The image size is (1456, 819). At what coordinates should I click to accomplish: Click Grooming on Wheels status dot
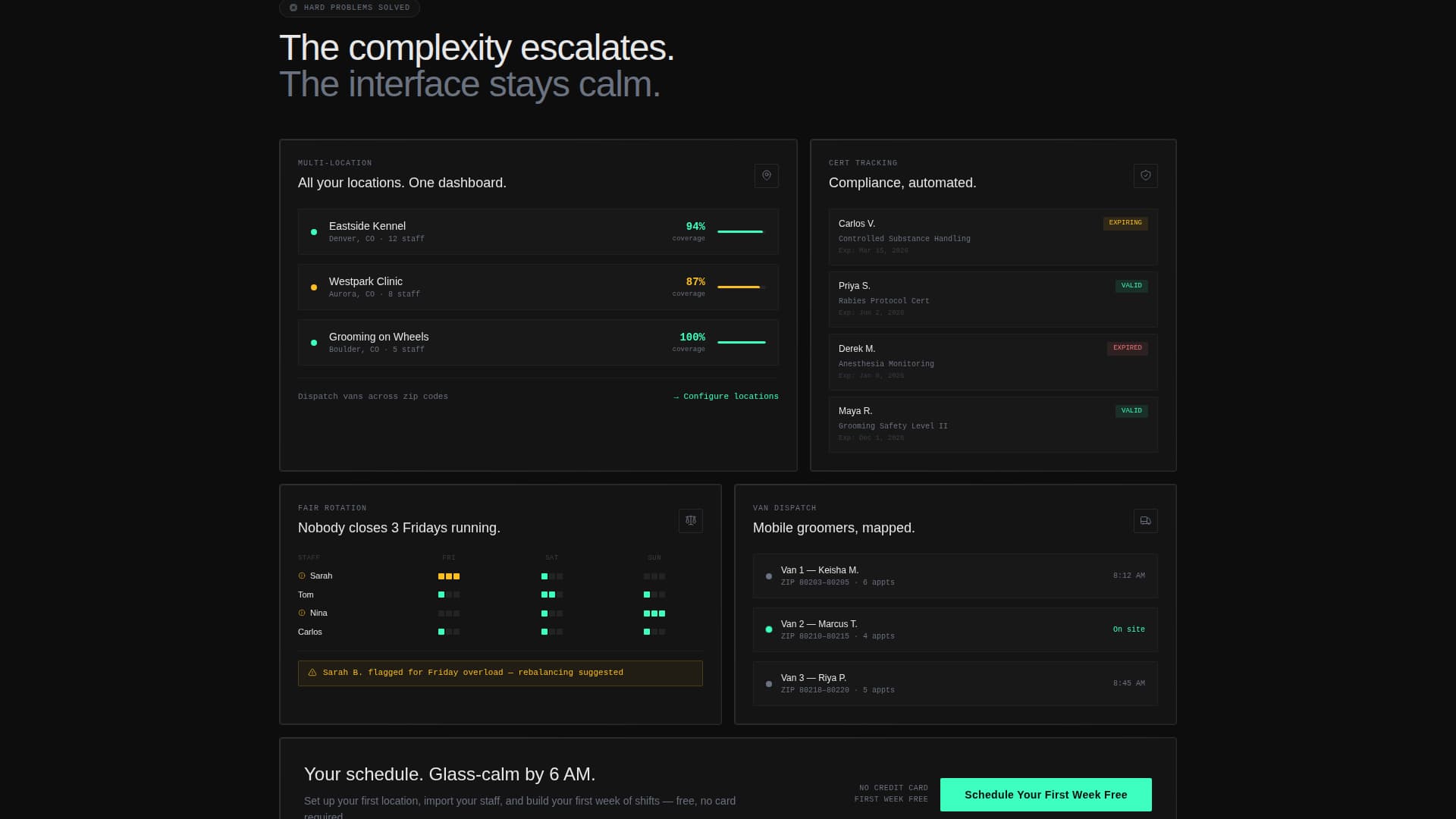[x=314, y=343]
